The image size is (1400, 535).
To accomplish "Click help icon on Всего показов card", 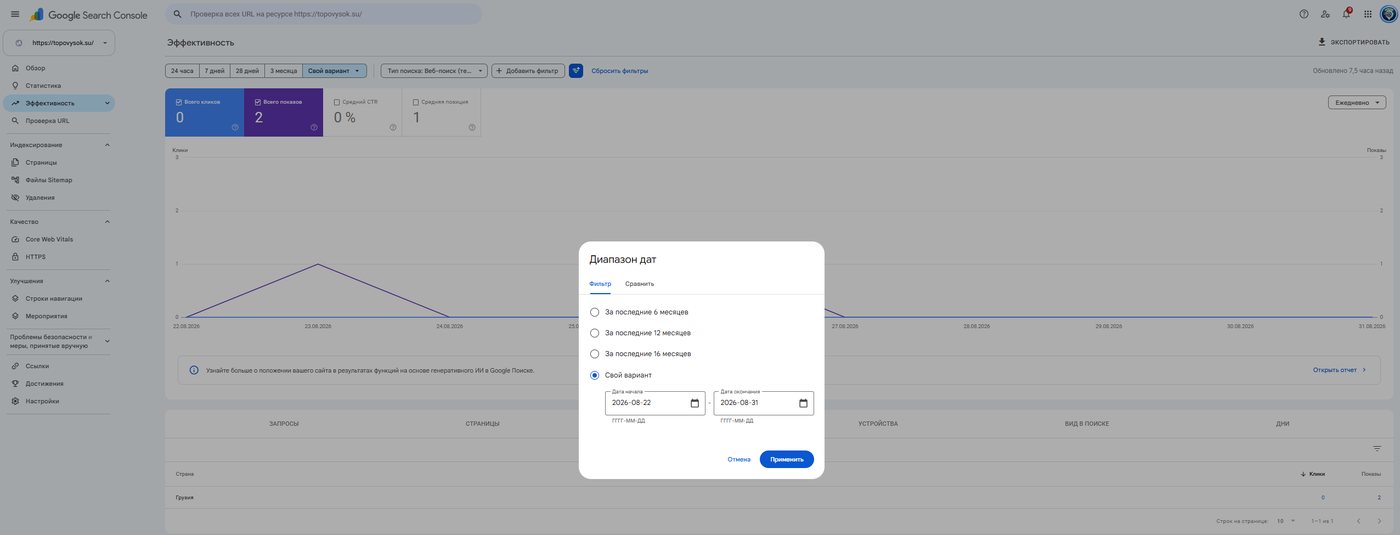I will (314, 127).
